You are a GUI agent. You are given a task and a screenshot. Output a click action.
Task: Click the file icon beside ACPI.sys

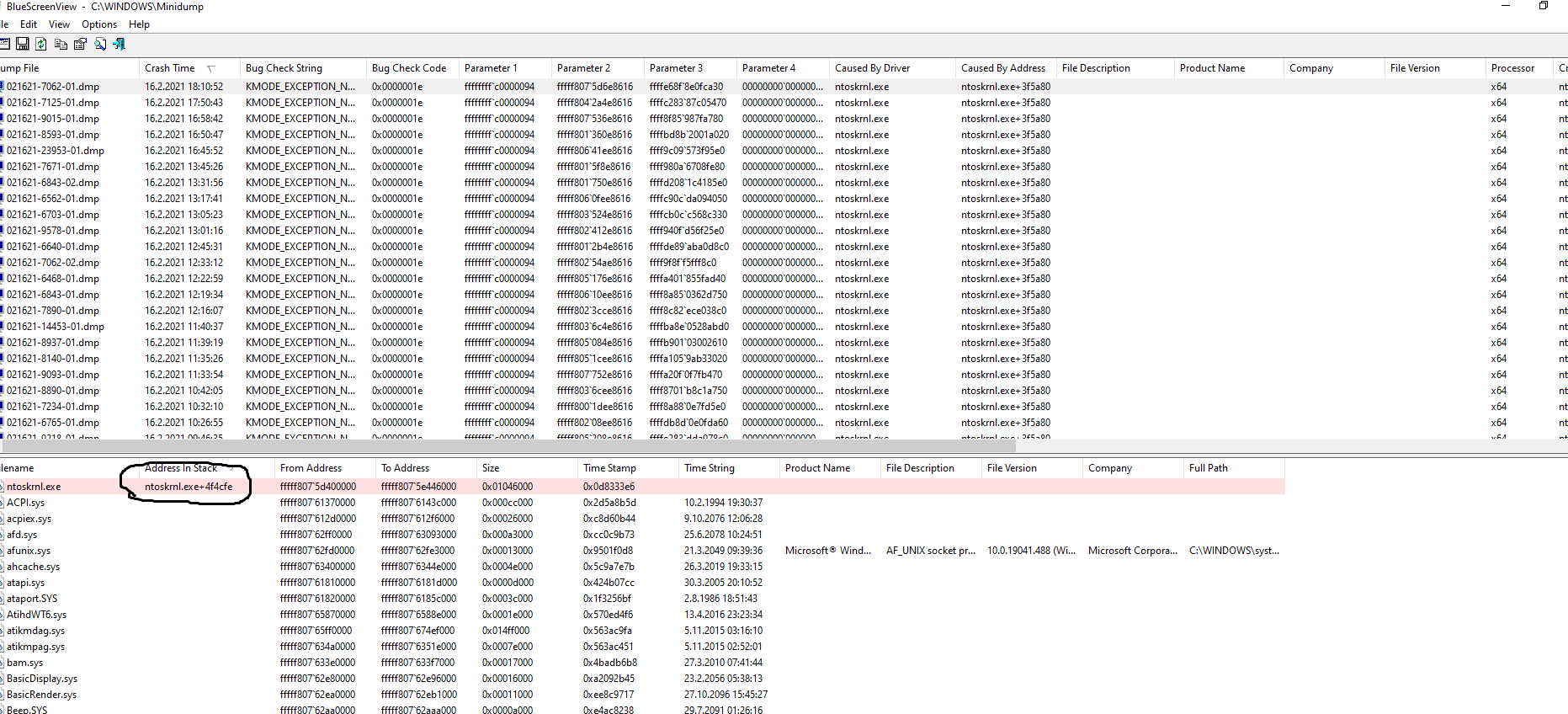coord(3,503)
